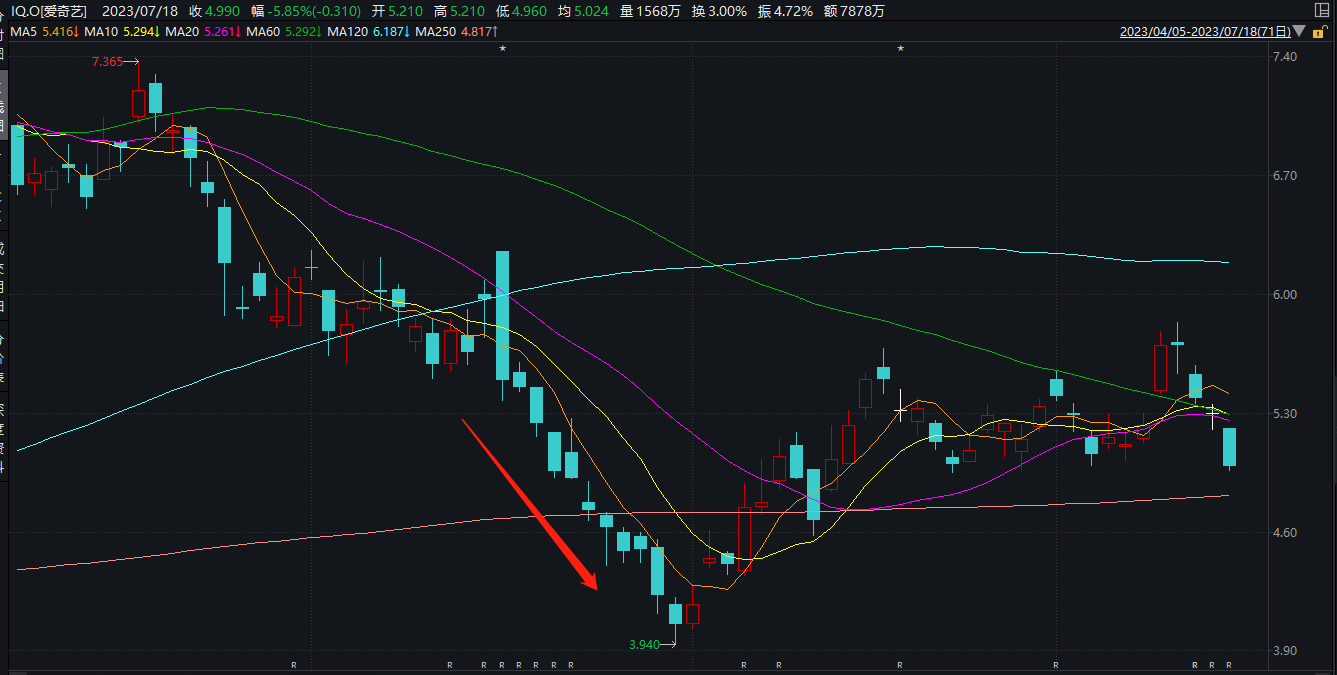Select the MA5 5.416 indicator label
This screenshot has height=675, width=1337.
[x=43, y=32]
